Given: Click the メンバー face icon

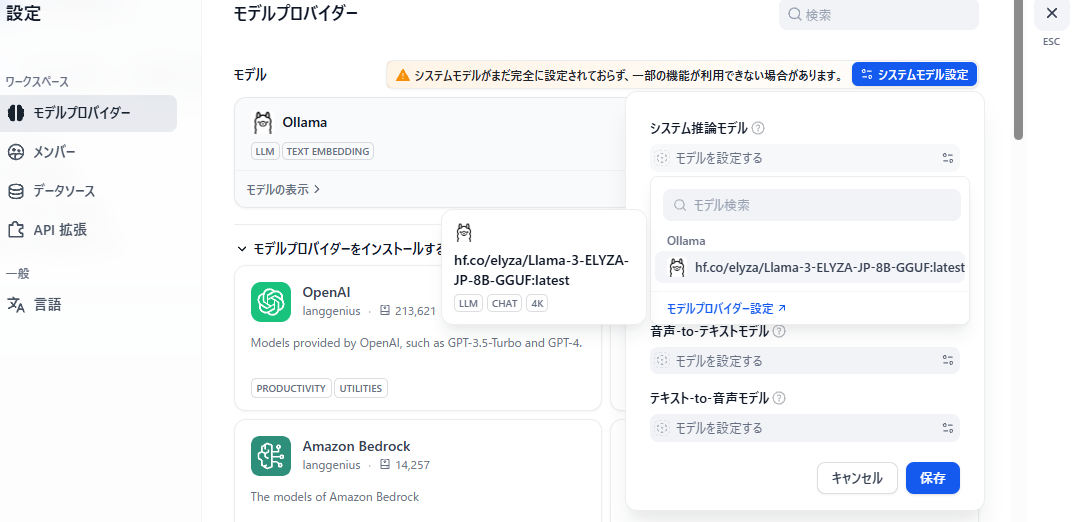Looking at the screenshot, I should tap(16, 152).
